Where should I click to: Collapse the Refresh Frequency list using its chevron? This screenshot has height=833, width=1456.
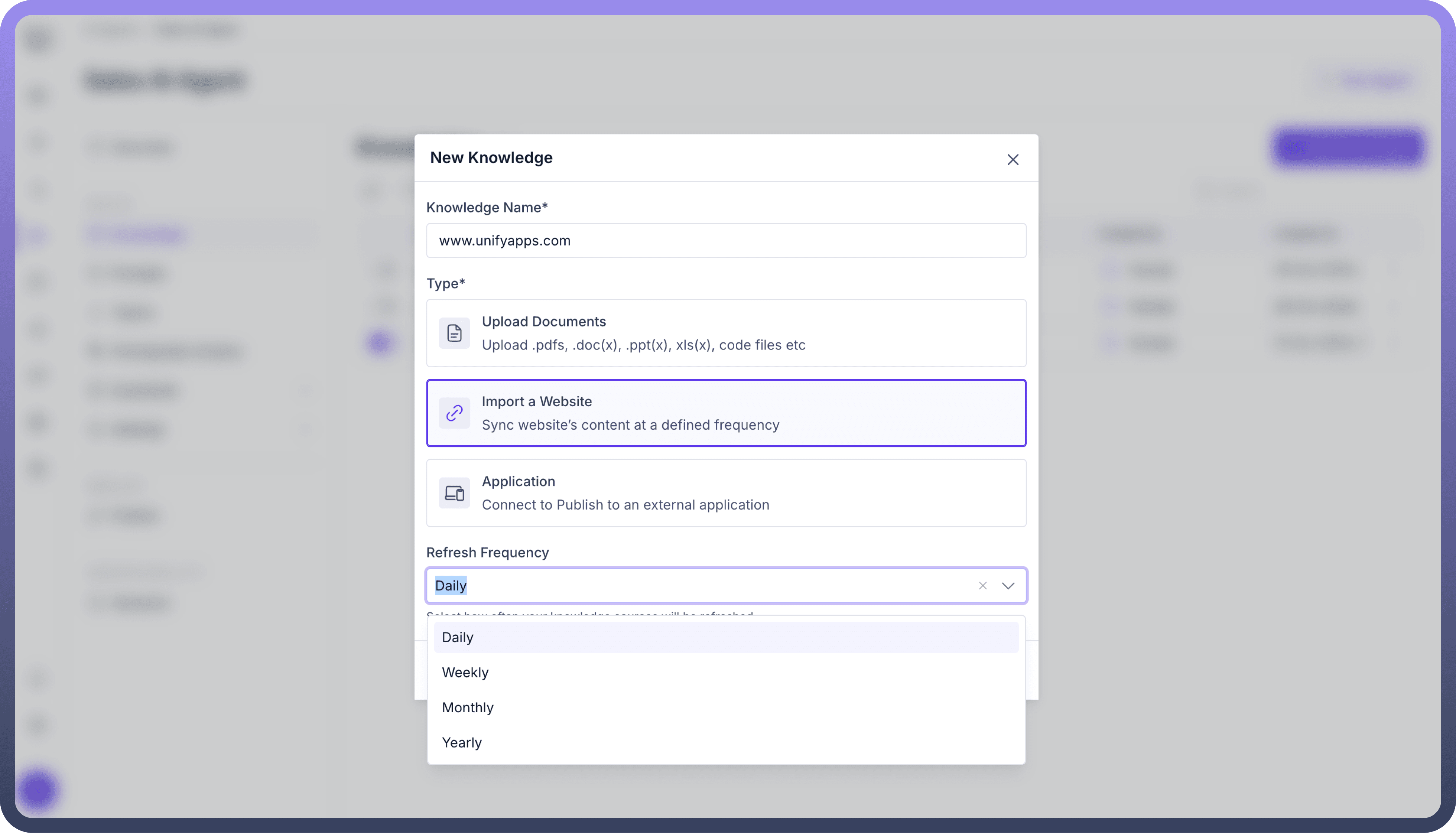[1008, 586]
